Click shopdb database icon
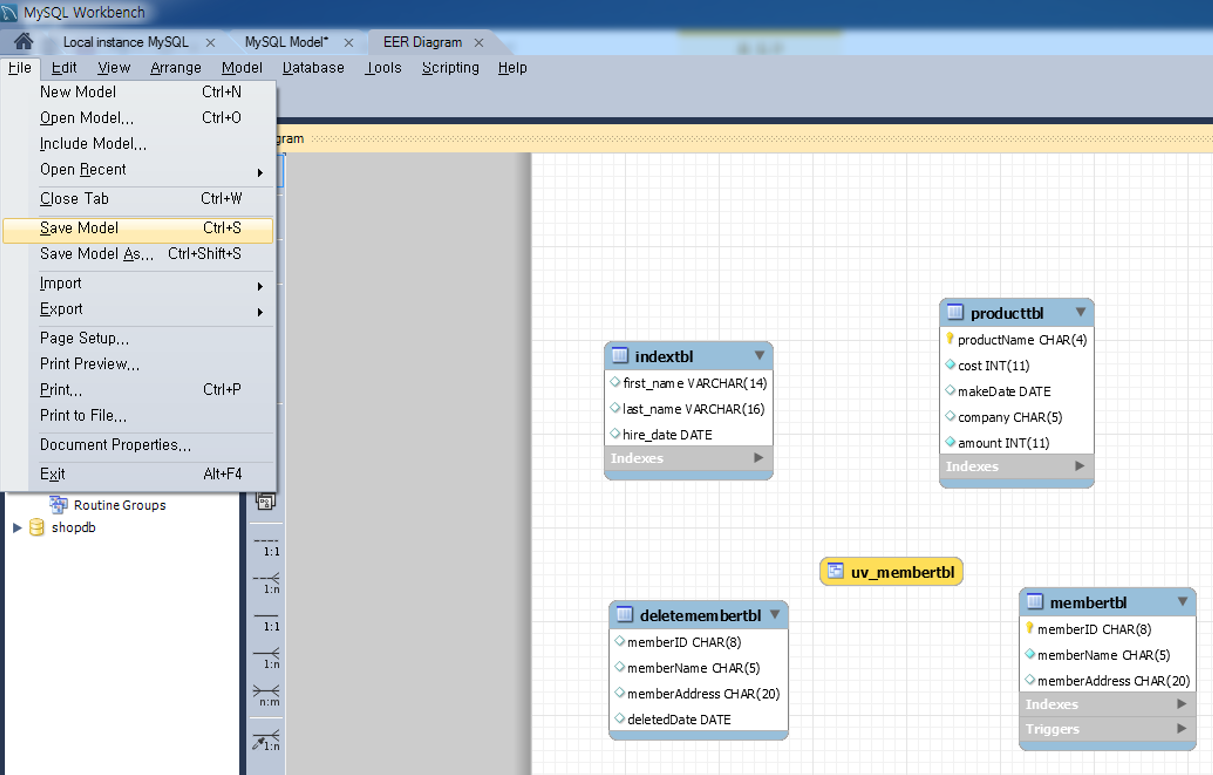 (37, 527)
